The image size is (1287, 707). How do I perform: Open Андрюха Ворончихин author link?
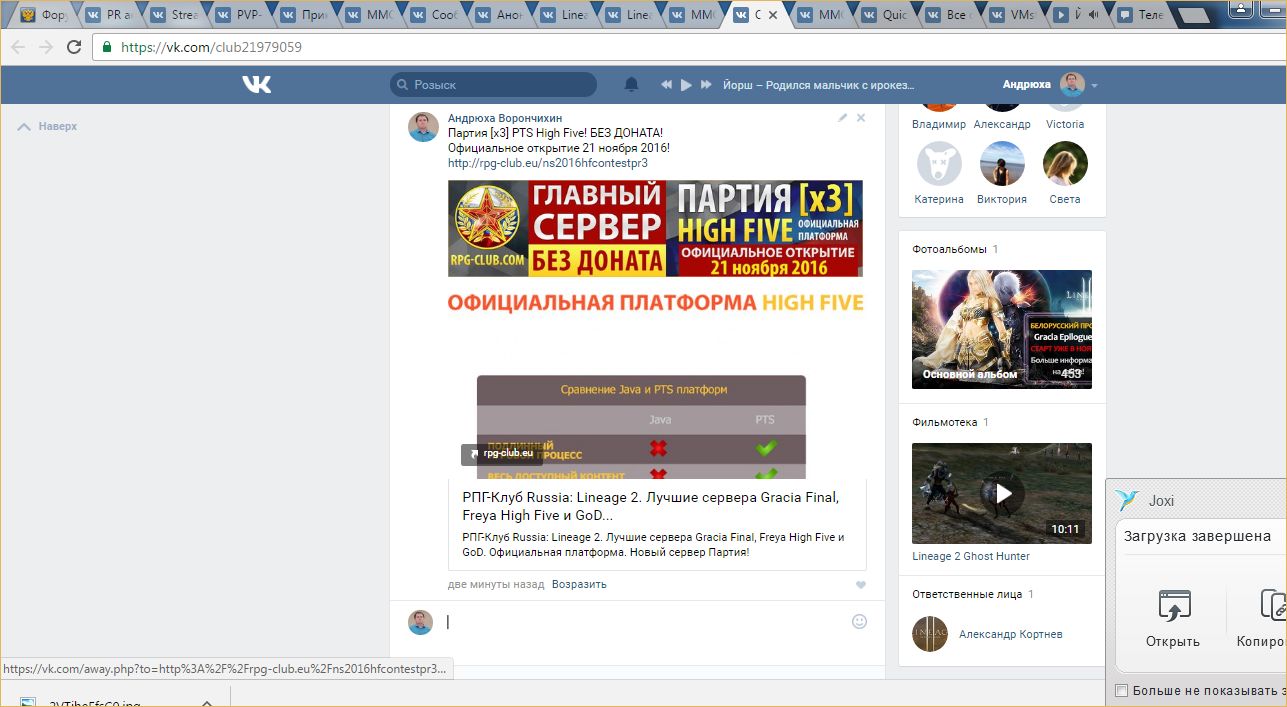point(505,118)
